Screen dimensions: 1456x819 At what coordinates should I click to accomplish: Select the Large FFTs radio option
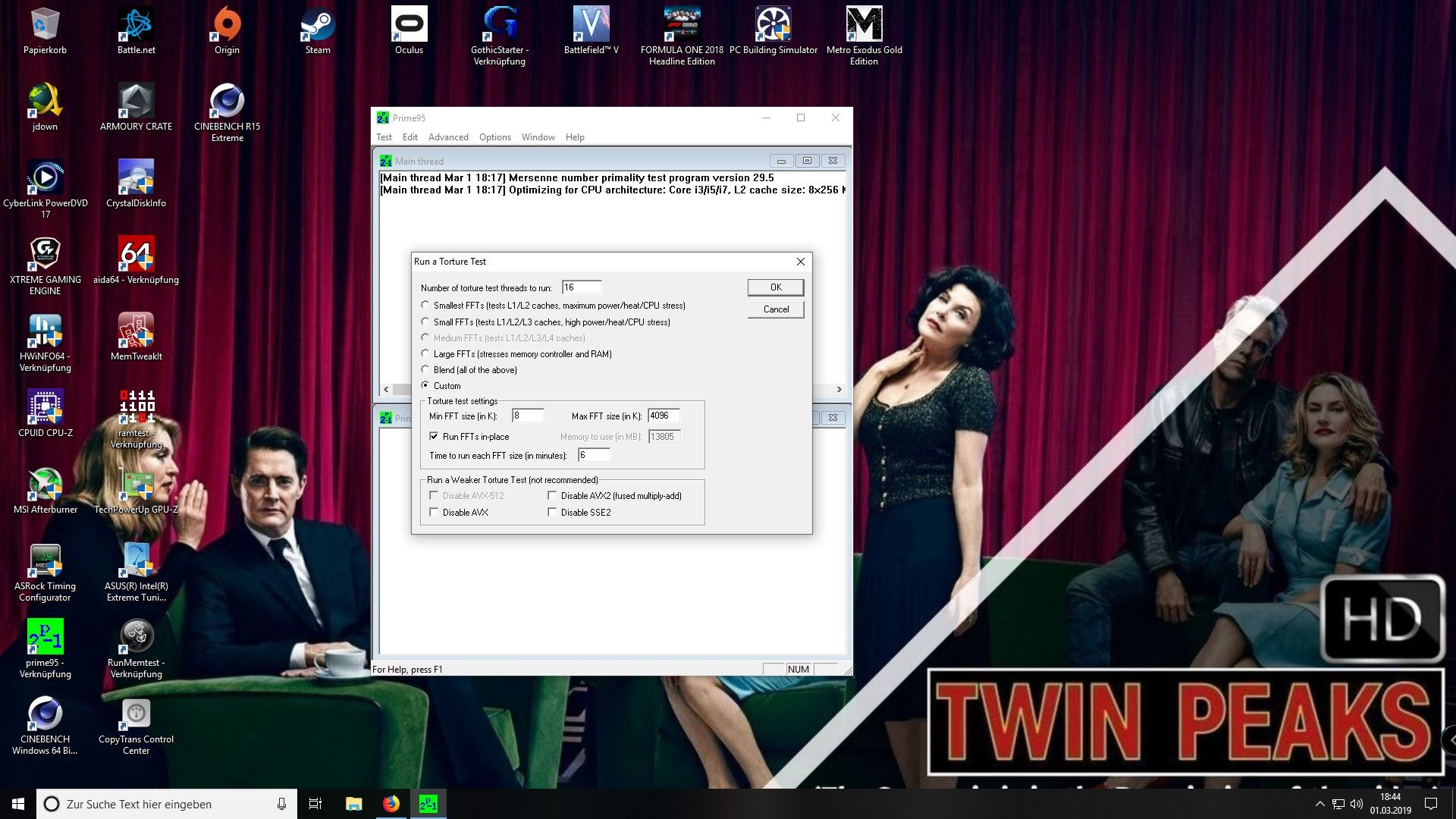[x=425, y=353]
